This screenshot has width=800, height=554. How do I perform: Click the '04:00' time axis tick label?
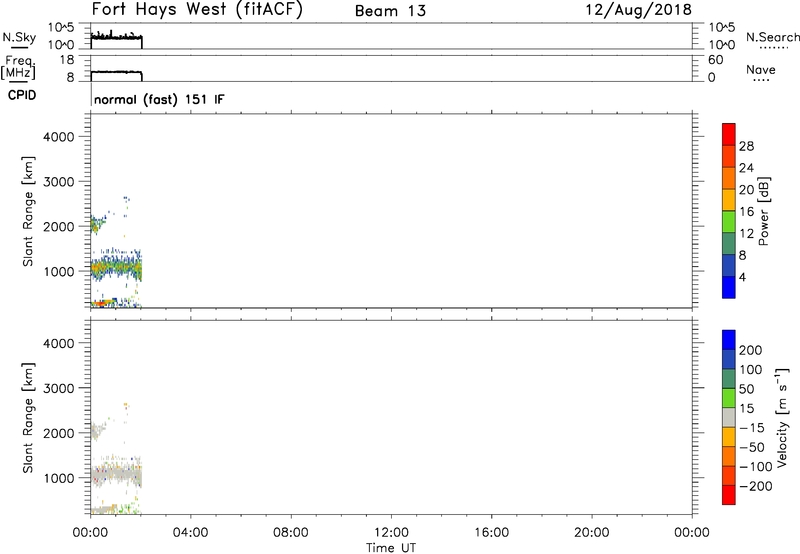click(190, 533)
